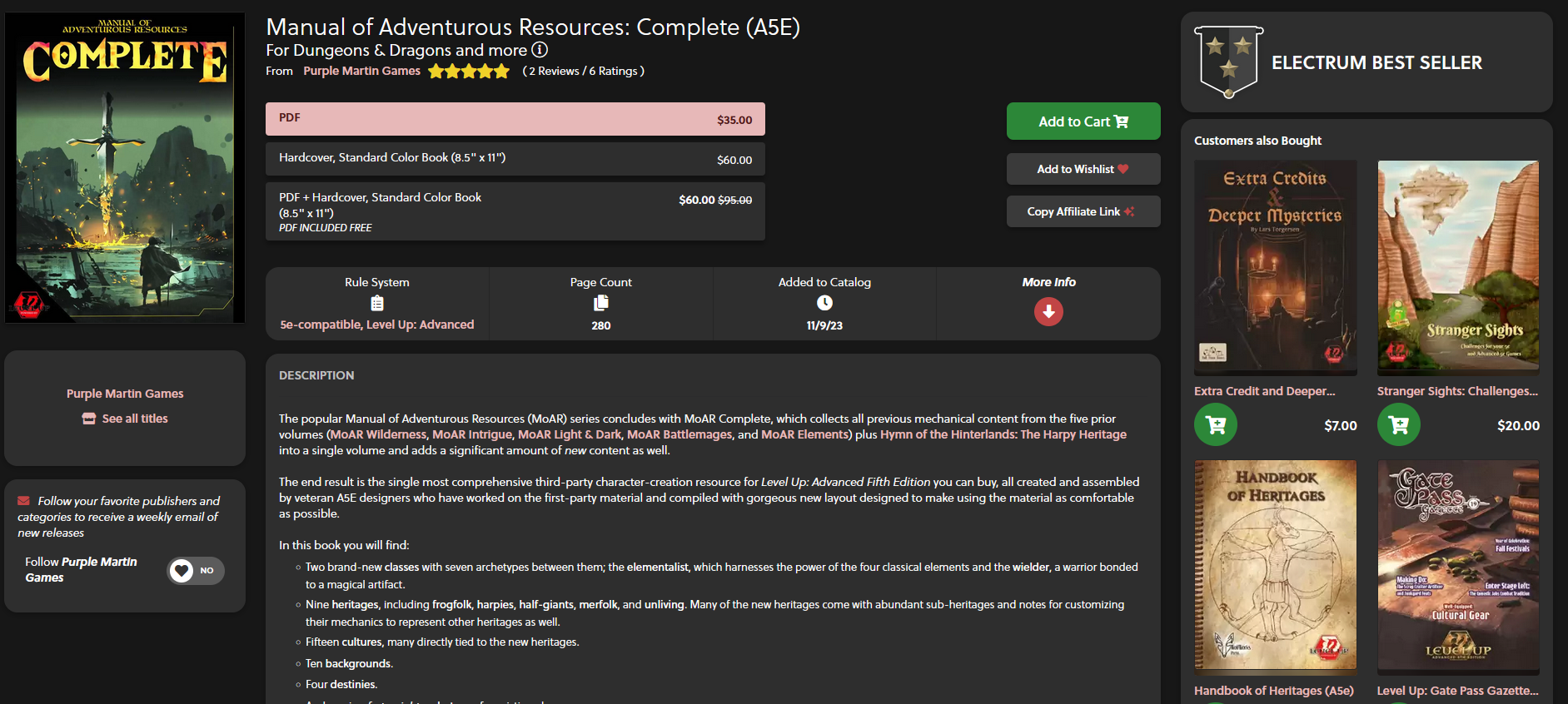Click the For Dungeons & Dragons and more subtitle
This screenshot has height=704, width=1568.
point(396,50)
